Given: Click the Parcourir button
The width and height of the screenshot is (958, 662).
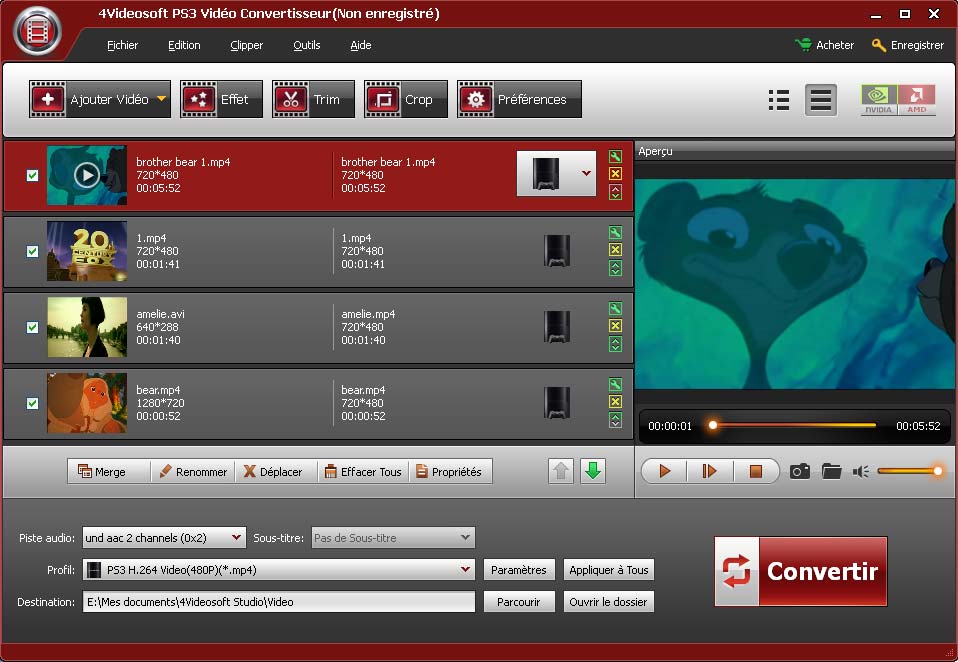Looking at the screenshot, I should (x=519, y=602).
